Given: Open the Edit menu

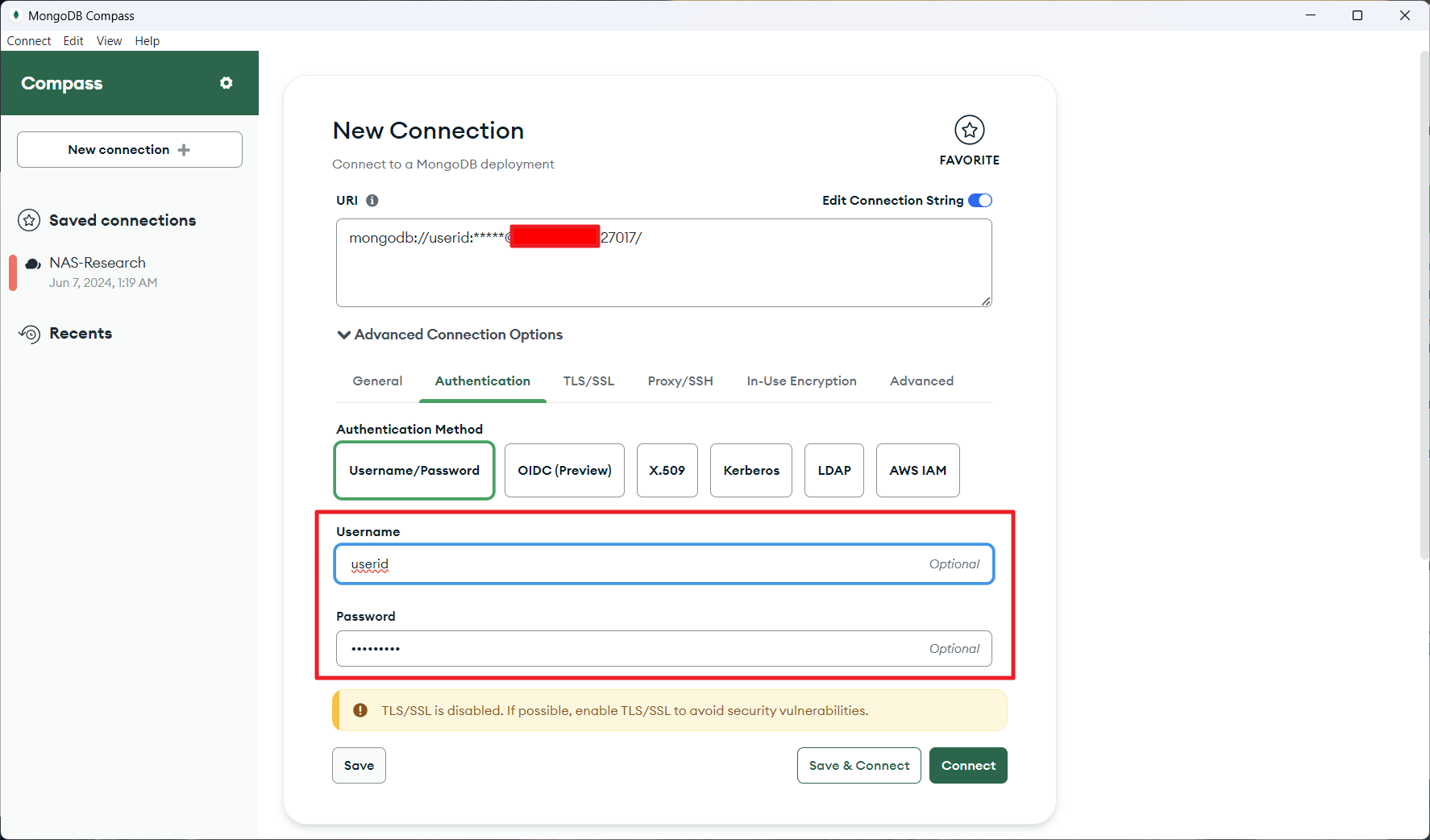Looking at the screenshot, I should click(x=73, y=41).
